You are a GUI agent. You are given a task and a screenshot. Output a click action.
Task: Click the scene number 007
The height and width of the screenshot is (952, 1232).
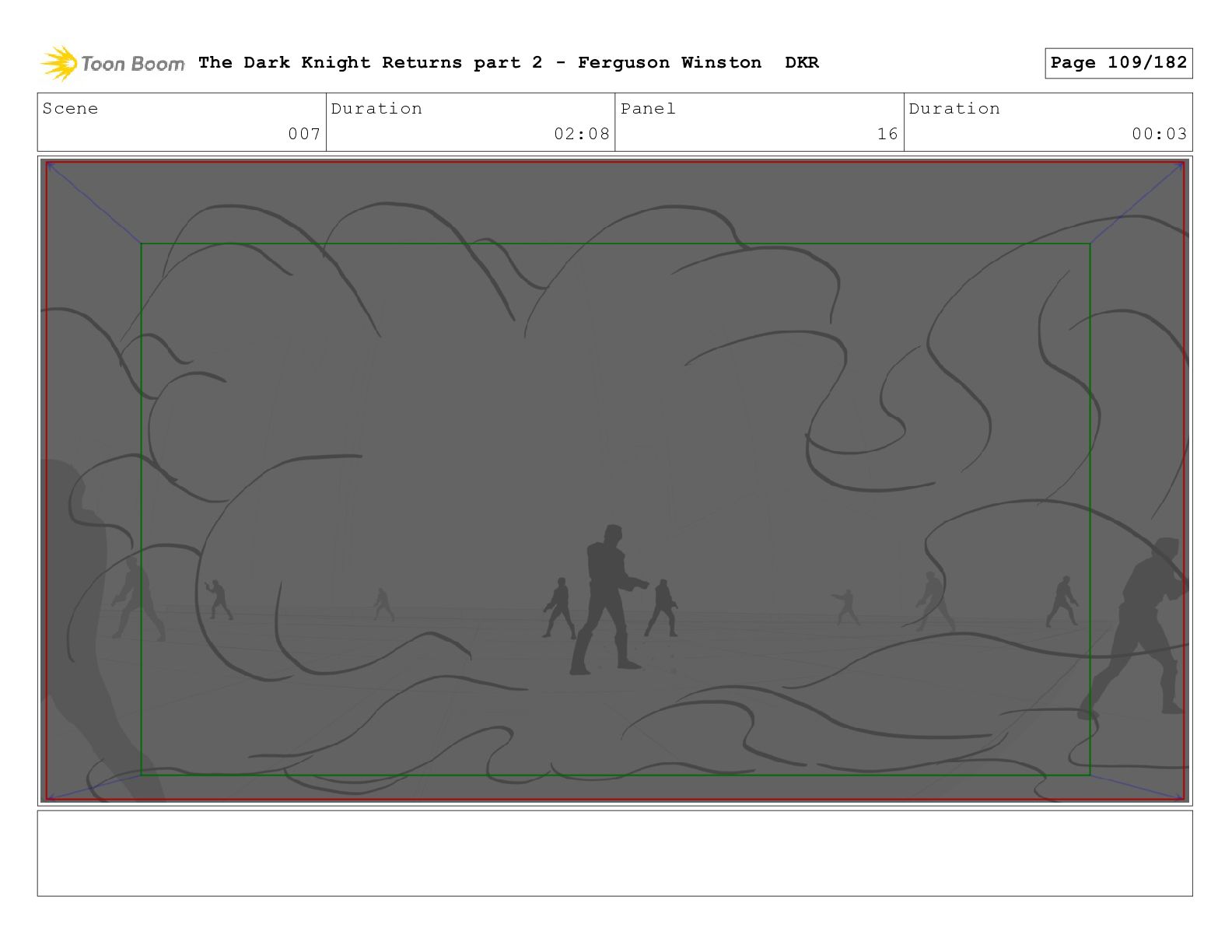click(x=304, y=134)
